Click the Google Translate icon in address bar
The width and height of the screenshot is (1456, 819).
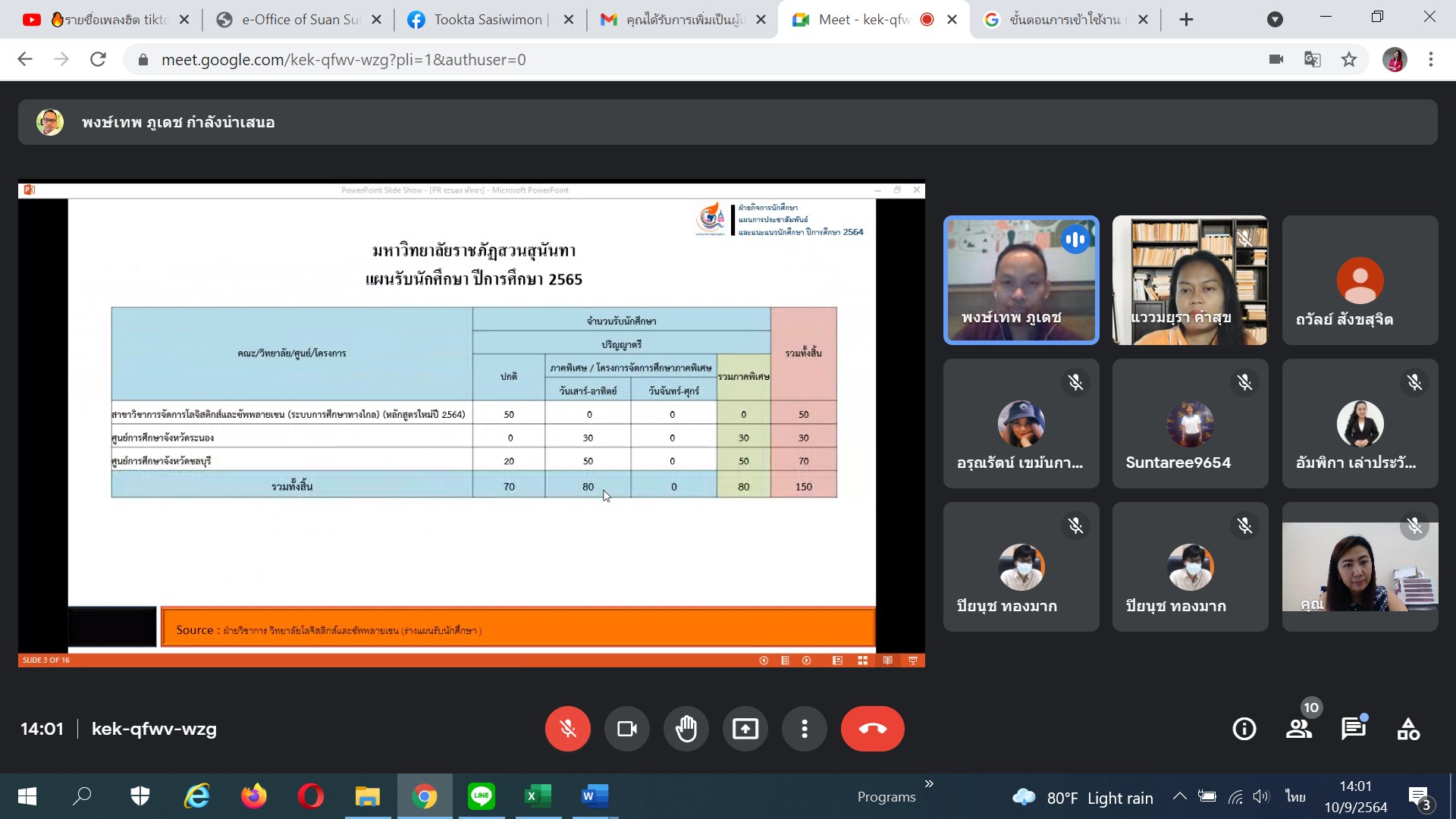[1312, 59]
